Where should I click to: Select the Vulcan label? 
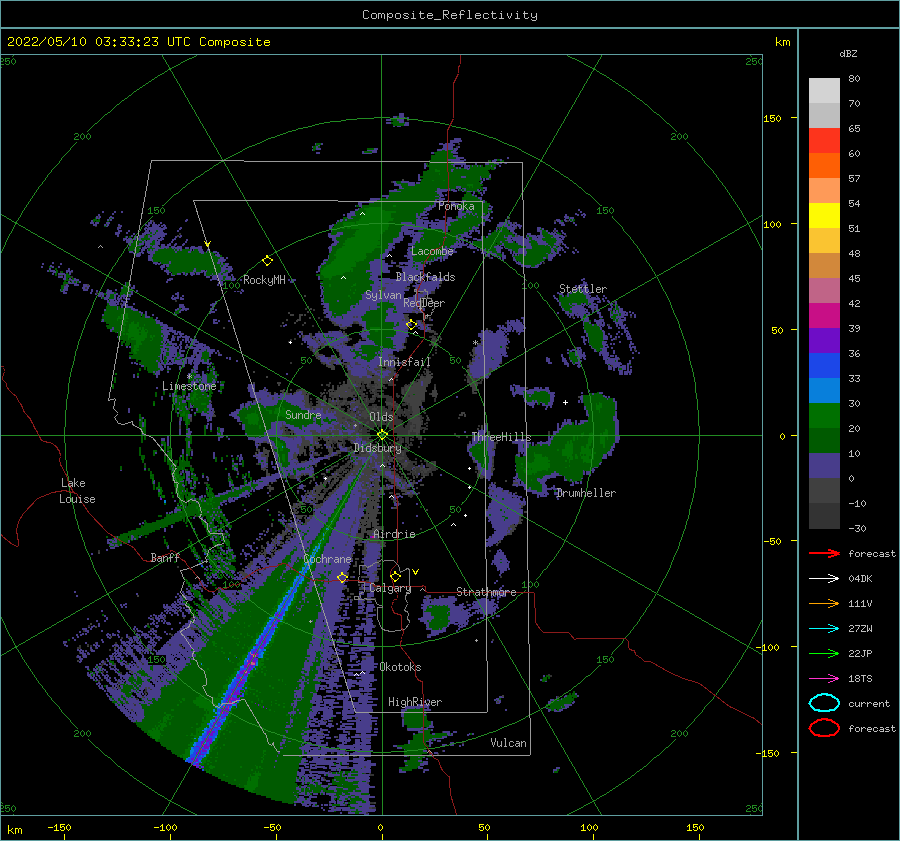[x=508, y=743]
